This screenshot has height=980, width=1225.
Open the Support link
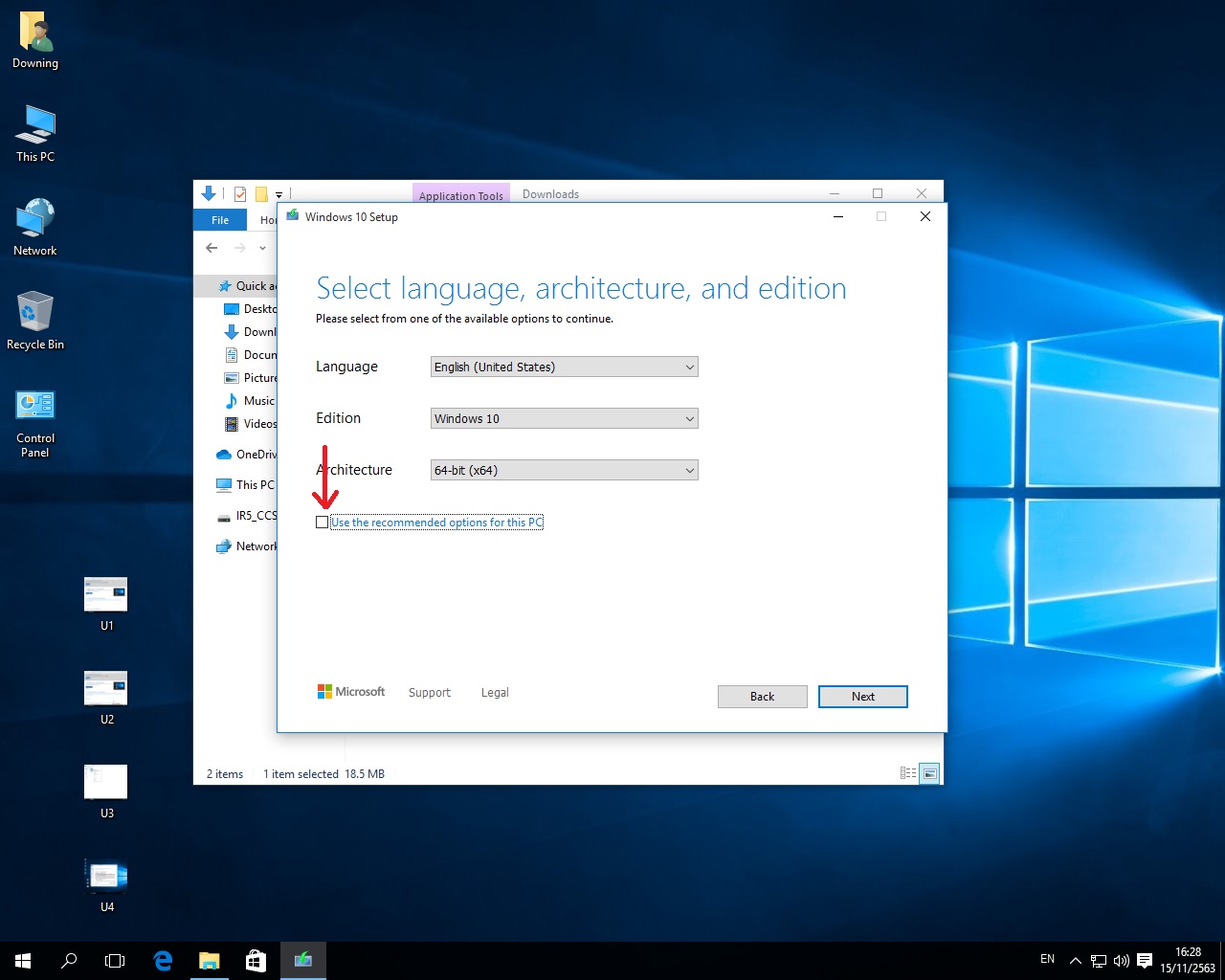430,693
